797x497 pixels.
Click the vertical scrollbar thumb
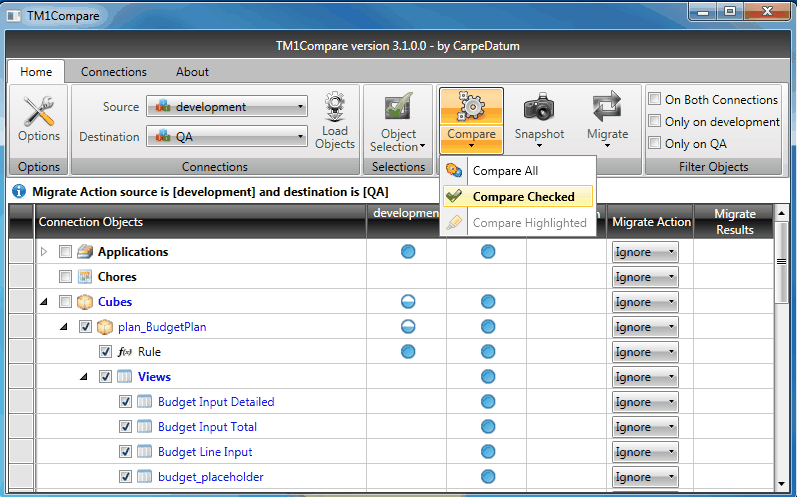[781, 262]
